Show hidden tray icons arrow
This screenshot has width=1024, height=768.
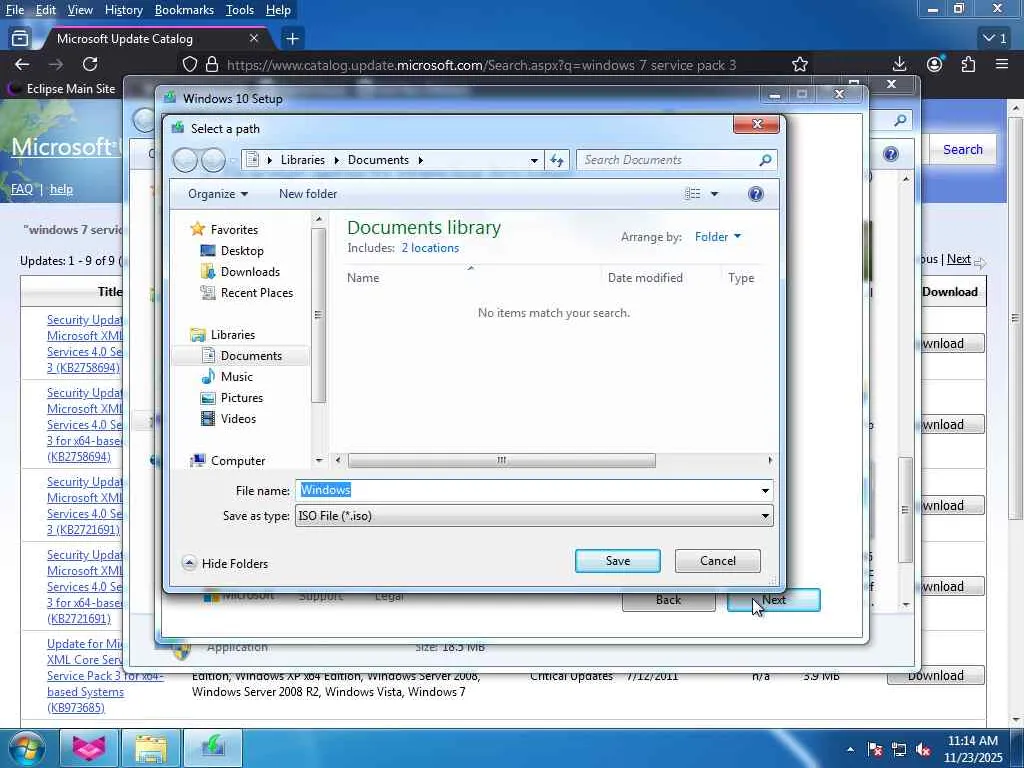(x=850, y=749)
